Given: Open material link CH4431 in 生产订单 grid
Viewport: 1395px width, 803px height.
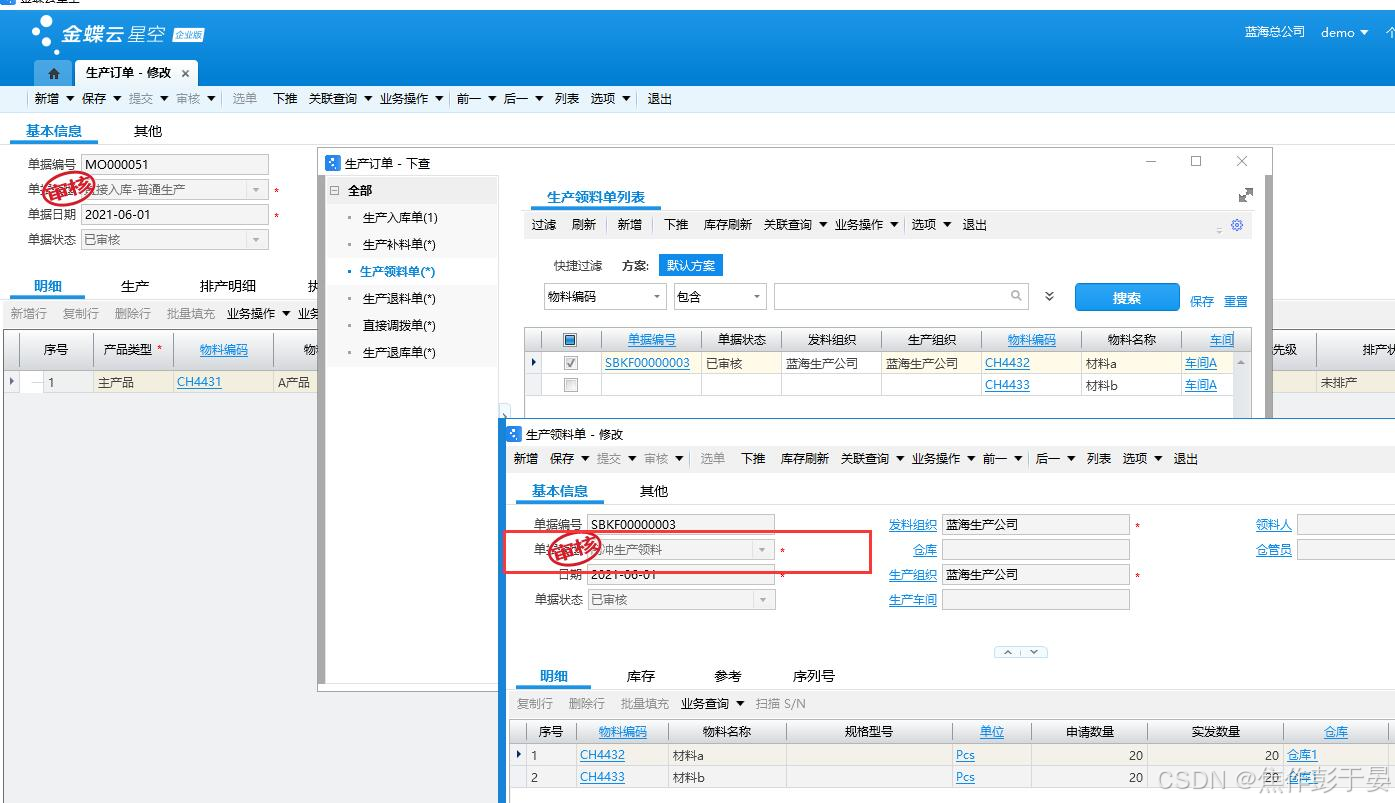Looking at the screenshot, I should click(199, 382).
